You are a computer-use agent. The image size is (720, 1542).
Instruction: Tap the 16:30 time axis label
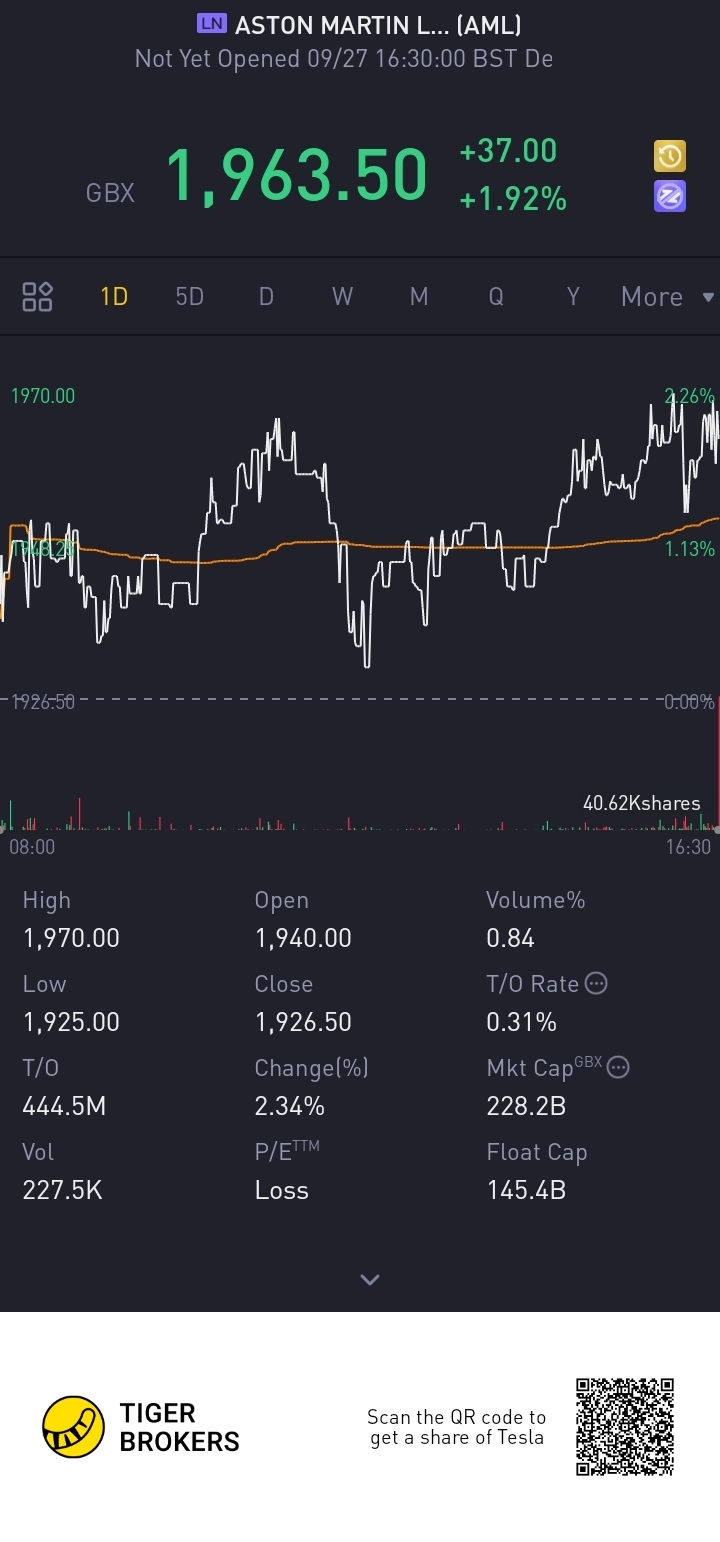coord(688,847)
